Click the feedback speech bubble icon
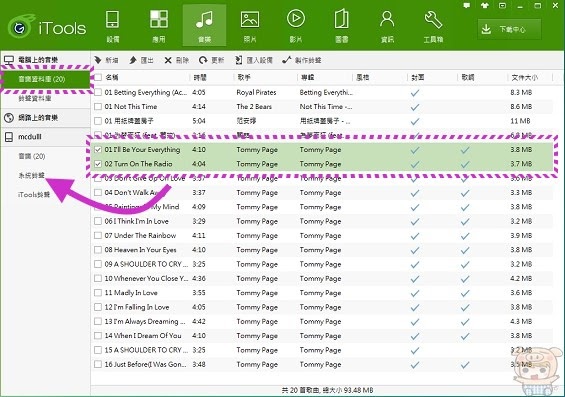 point(467,6)
